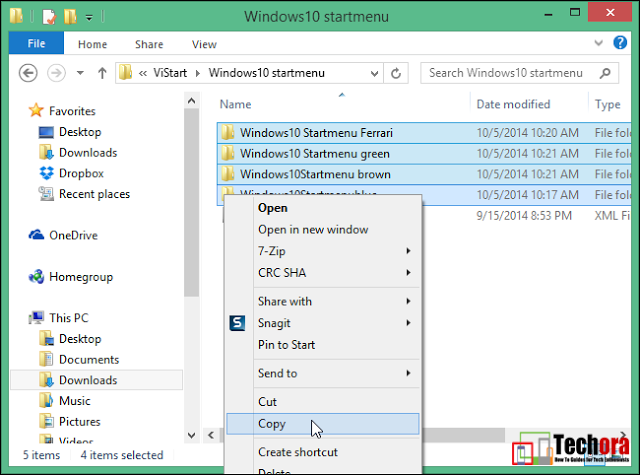Viewport: 640px width, 475px height.
Task: Click the address bar folder icon
Action: pyautogui.click(x=126, y=73)
